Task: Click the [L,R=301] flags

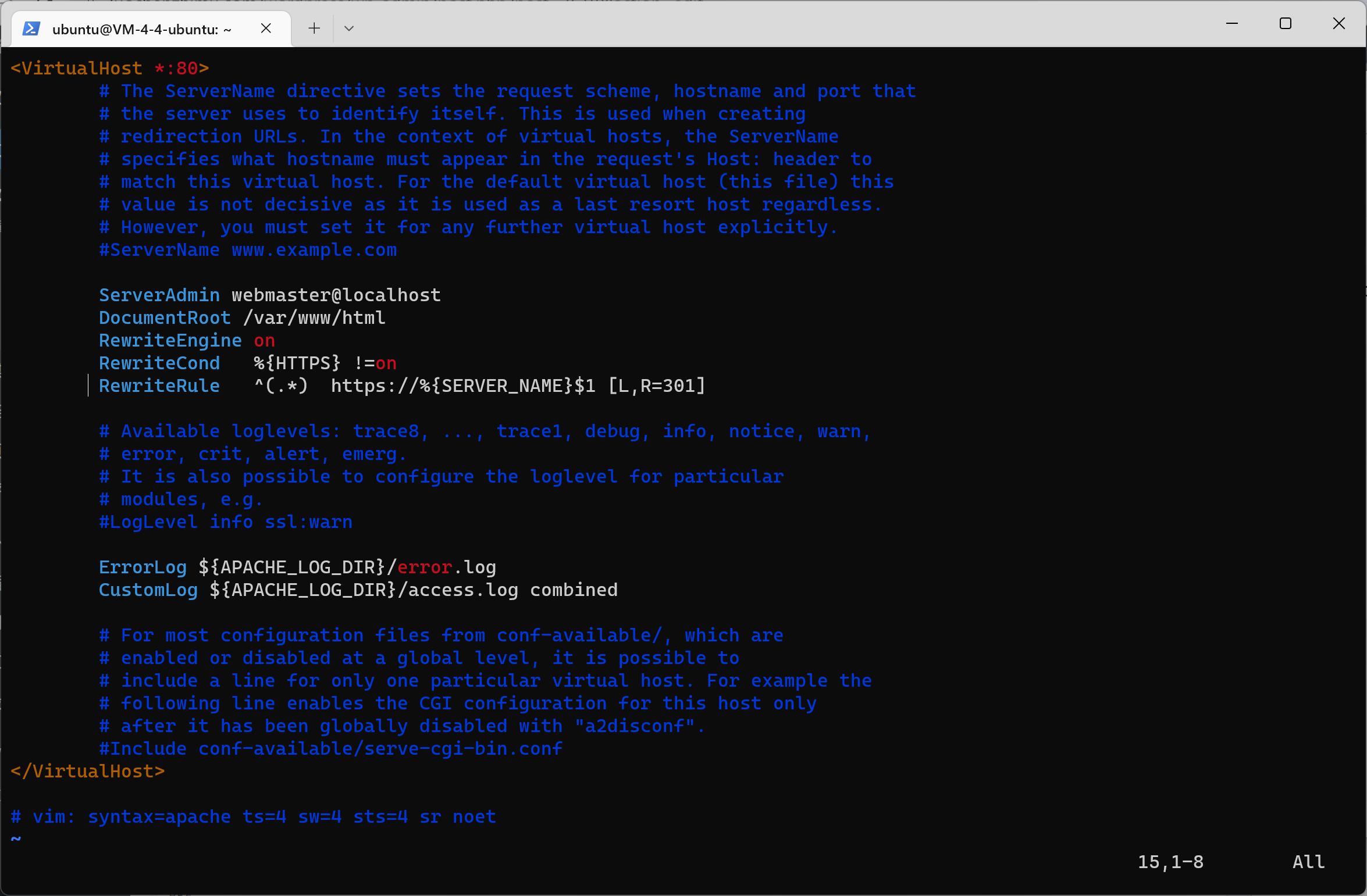Action: click(657, 386)
